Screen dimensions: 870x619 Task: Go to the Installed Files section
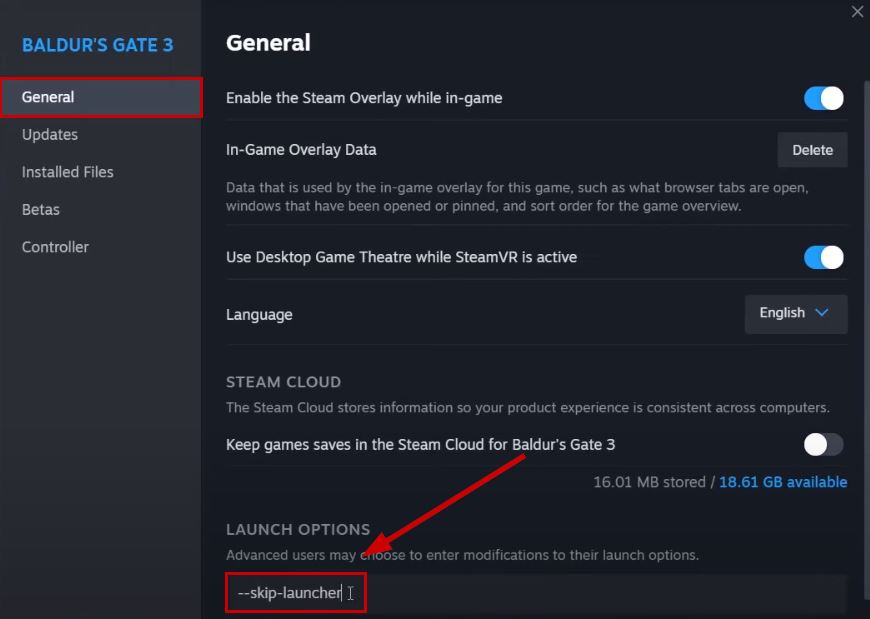68,172
